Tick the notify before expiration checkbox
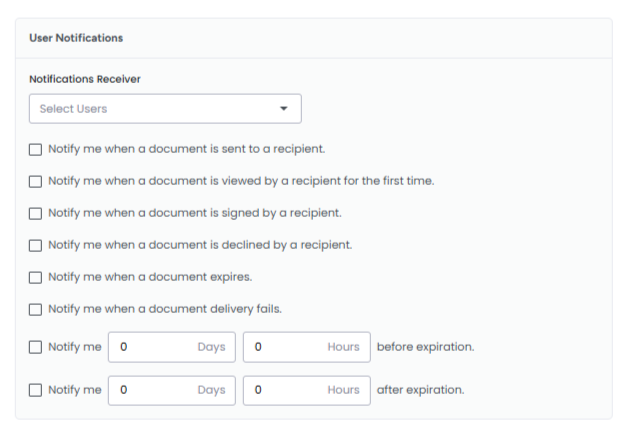Image resolution: width=626 pixels, height=433 pixels. pyautogui.click(x=35, y=347)
